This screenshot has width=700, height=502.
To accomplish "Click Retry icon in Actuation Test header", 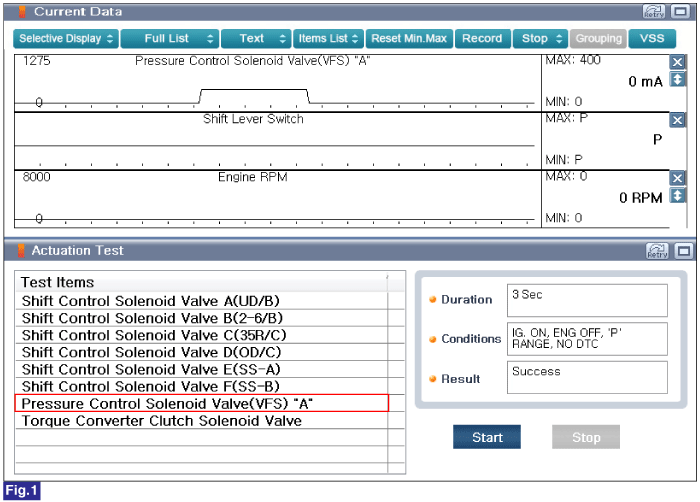I will [657, 251].
